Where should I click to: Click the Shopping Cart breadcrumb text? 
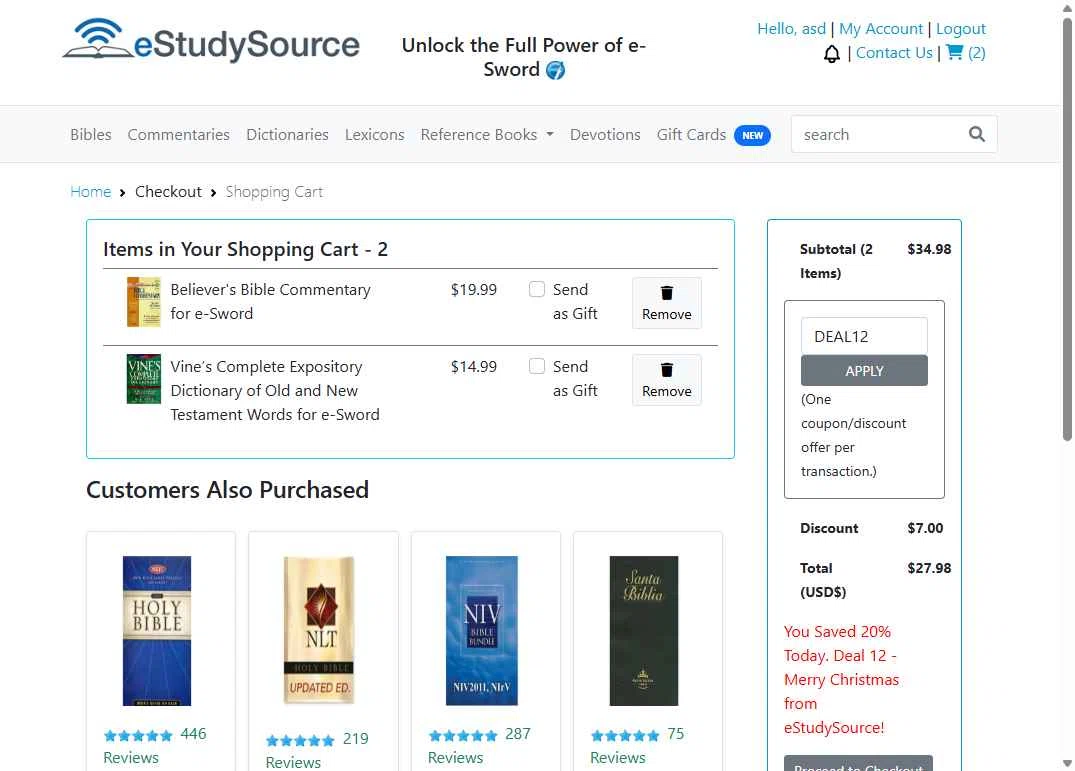(274, 192)
